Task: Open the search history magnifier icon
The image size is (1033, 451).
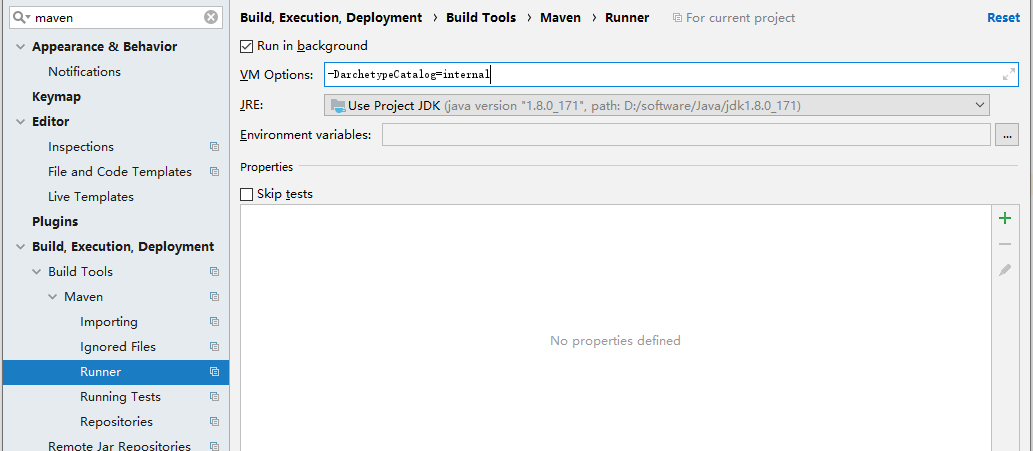Action: tap(22, 18)
